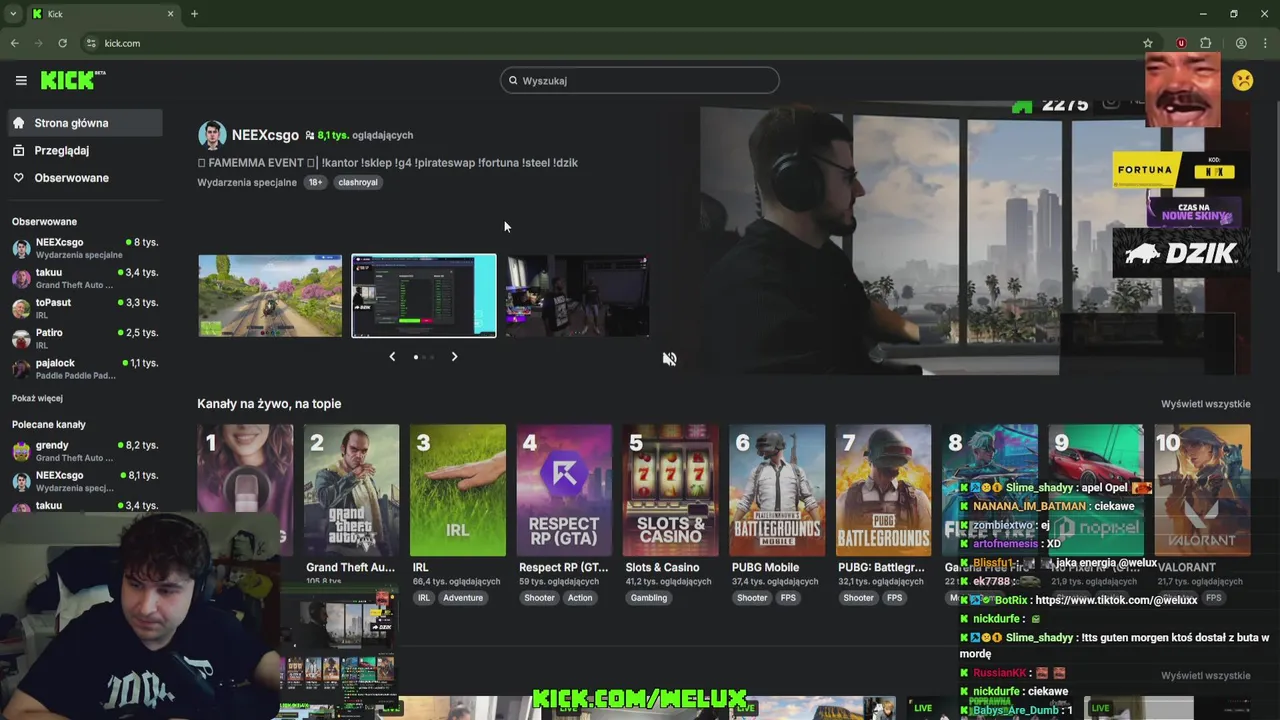Expand Pokaż więcej followed list
This screenshot has height=720, width=1280.
click(x=37, y=398)
